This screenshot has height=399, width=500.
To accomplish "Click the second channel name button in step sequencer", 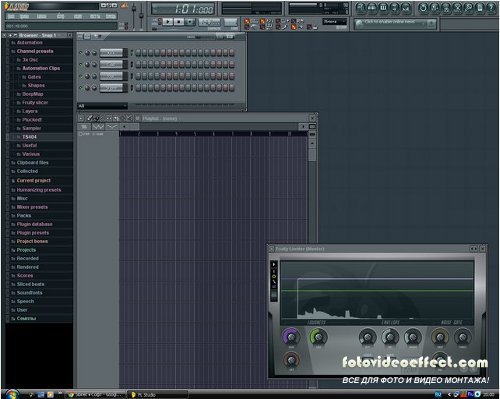I will pos(111,64).
